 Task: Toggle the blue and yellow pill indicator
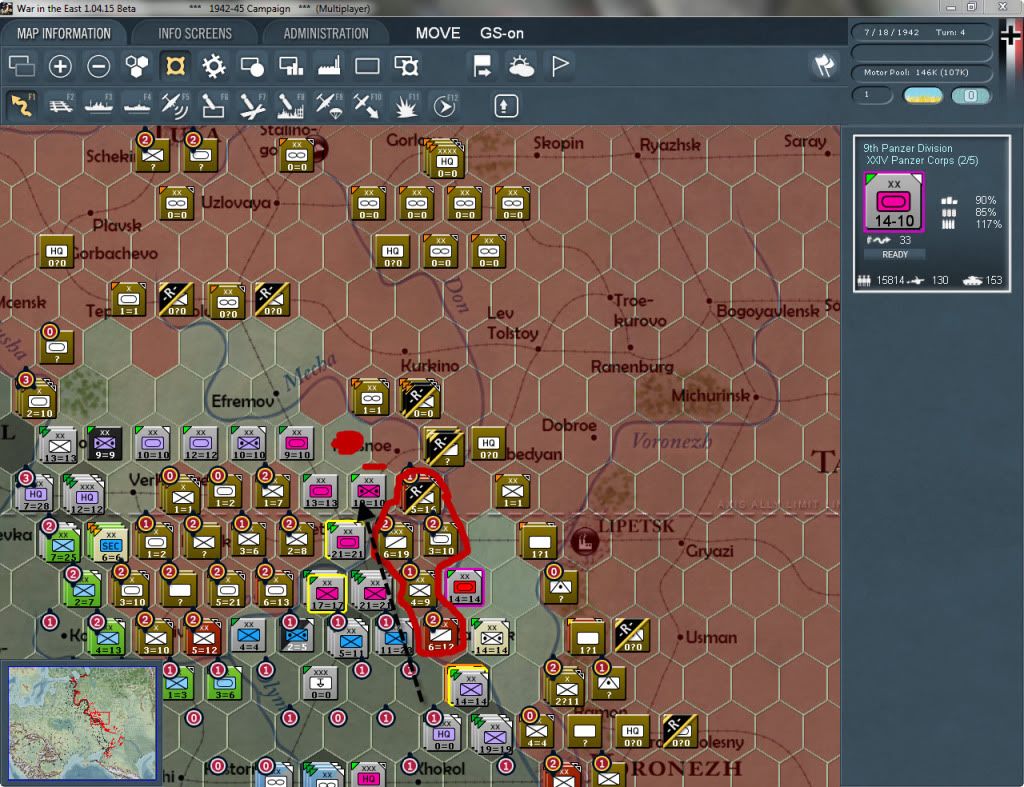(923, 96)
